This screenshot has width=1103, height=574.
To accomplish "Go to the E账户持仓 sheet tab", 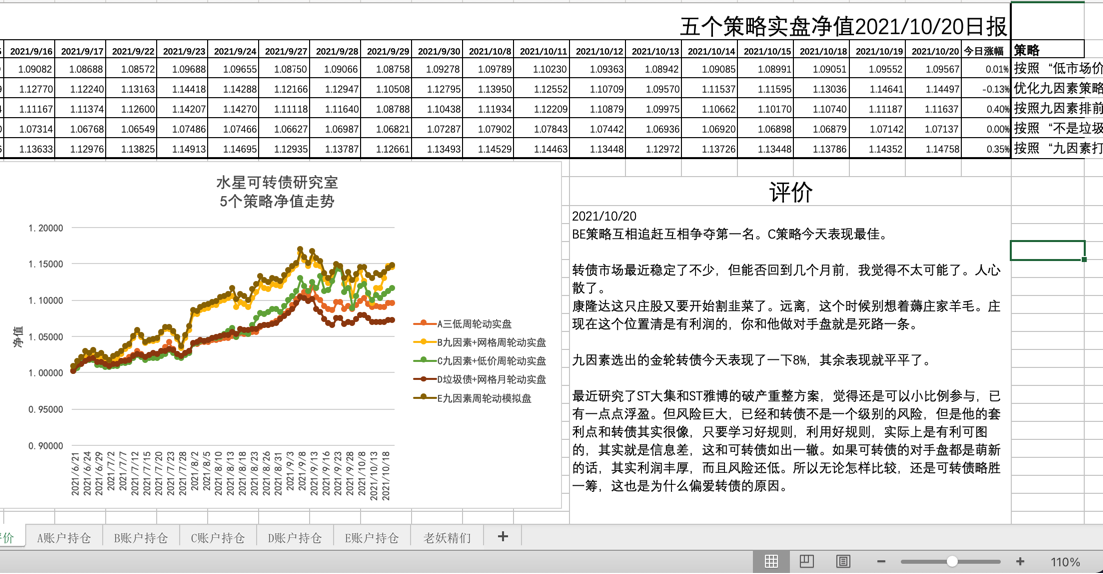I will pos(372,538).
